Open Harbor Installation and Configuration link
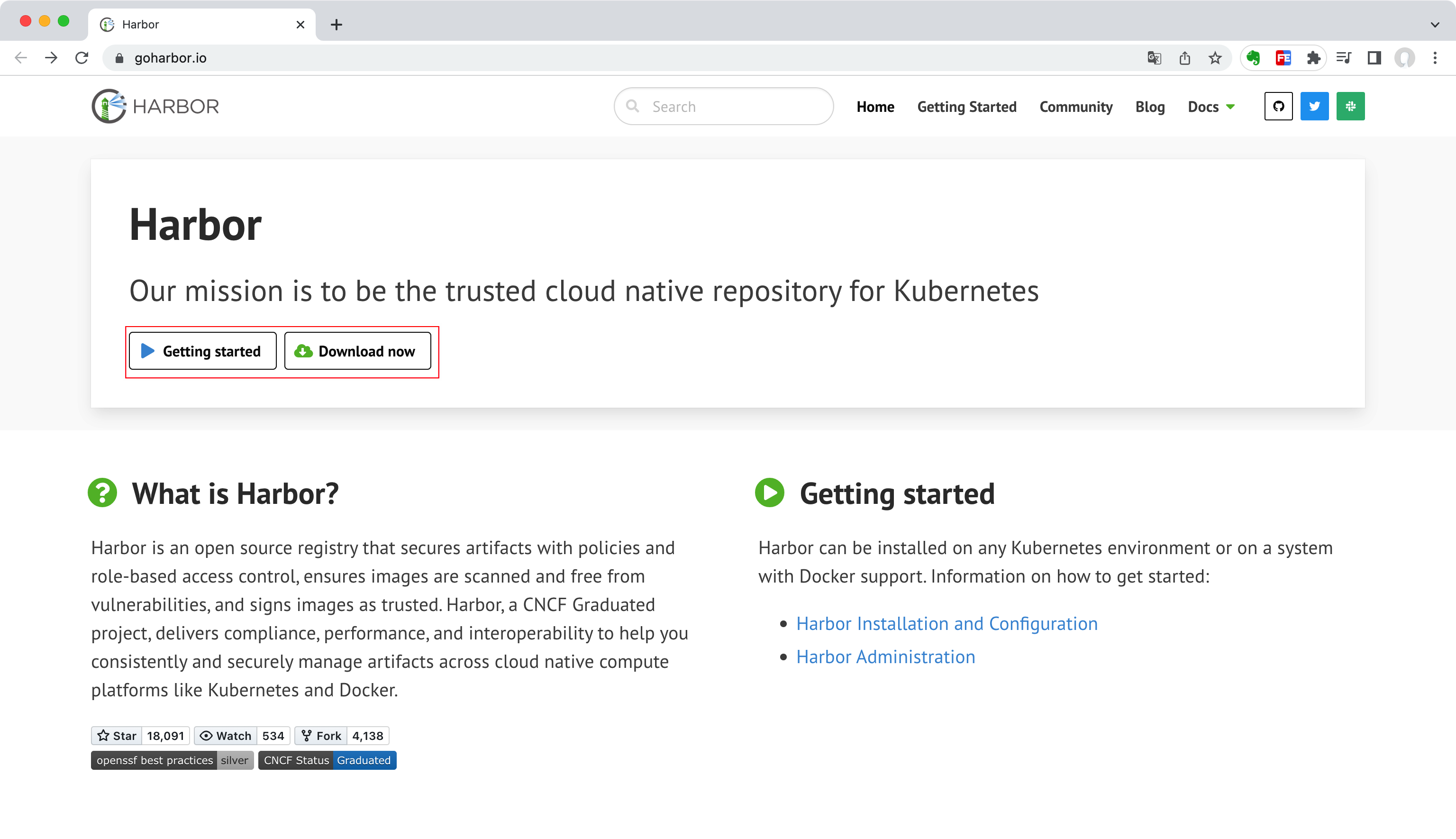The height and width of the screenshot is (839, 1456). coord(946,623)
